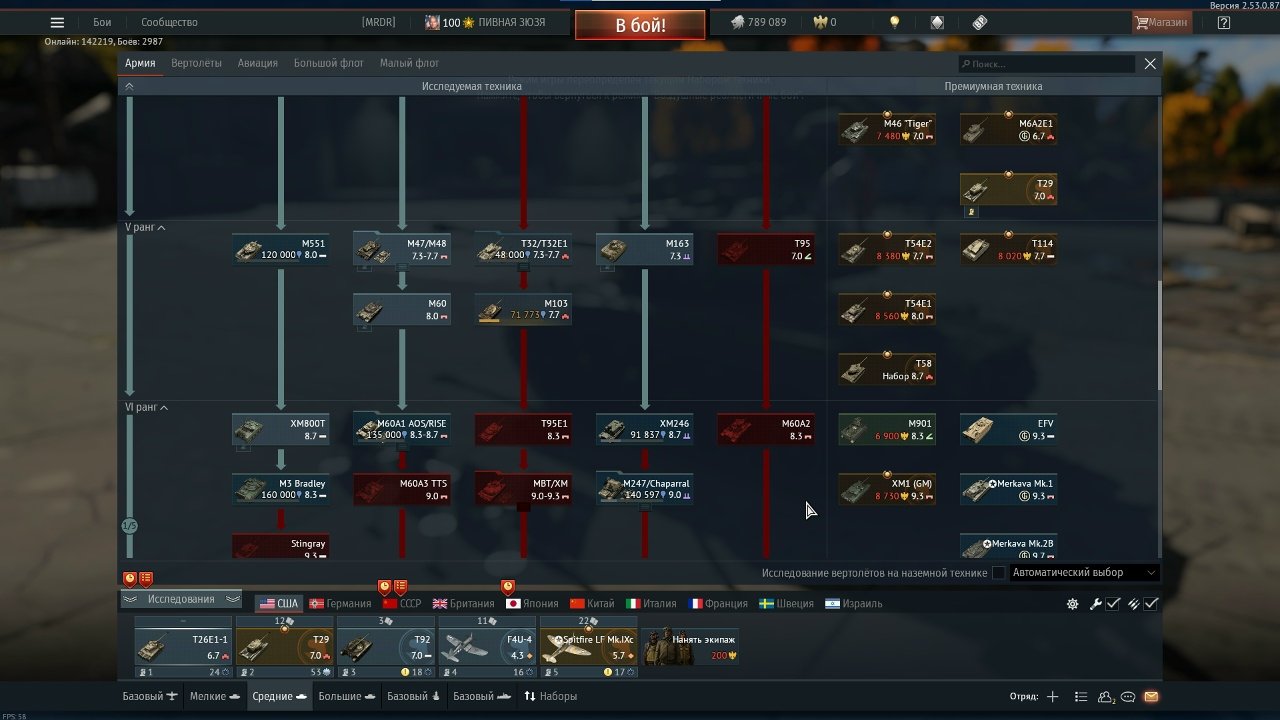Enable helicopter research on ground vehicles checkbox
Viewport: 1280px width, 720px height.
point(998,573)
